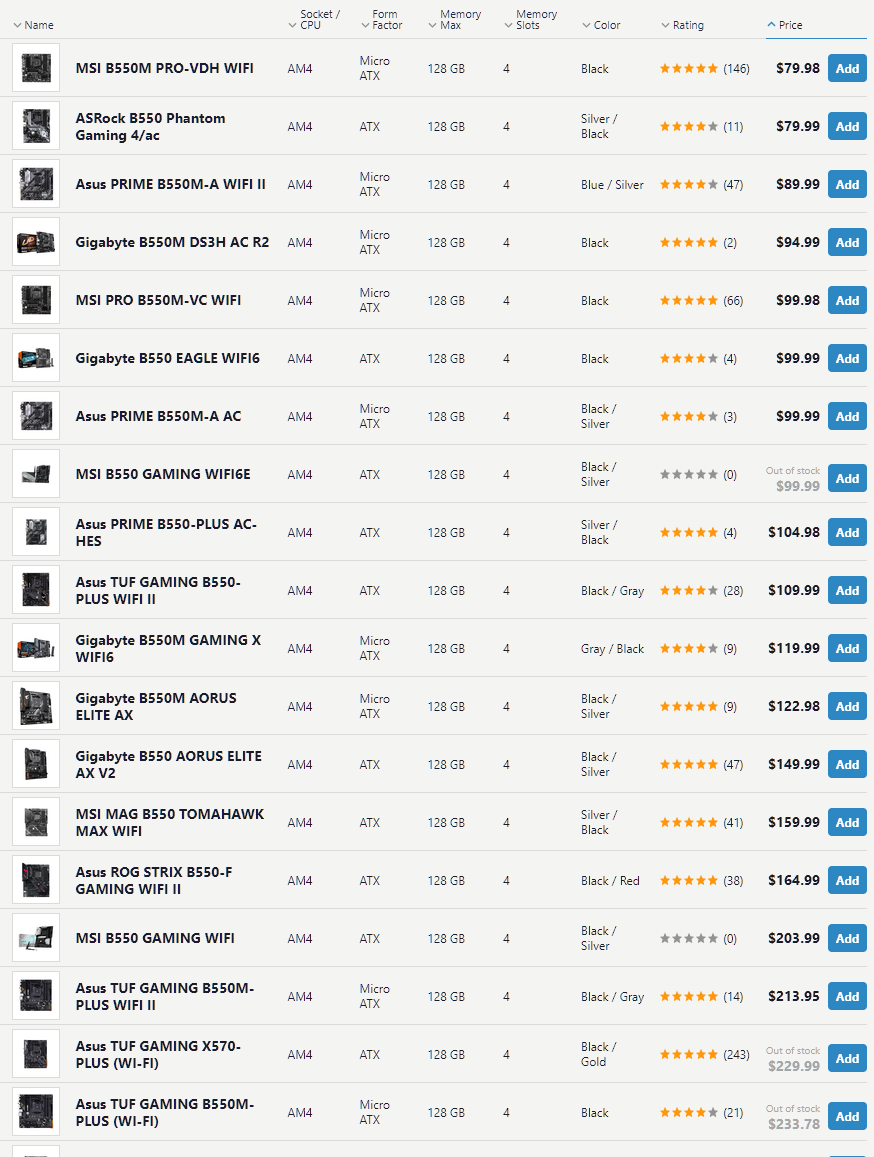Image resolution: width=874 pixels, height=1157 pixels.
Task: Click the $79.98 price
Action: pos(797,68)
